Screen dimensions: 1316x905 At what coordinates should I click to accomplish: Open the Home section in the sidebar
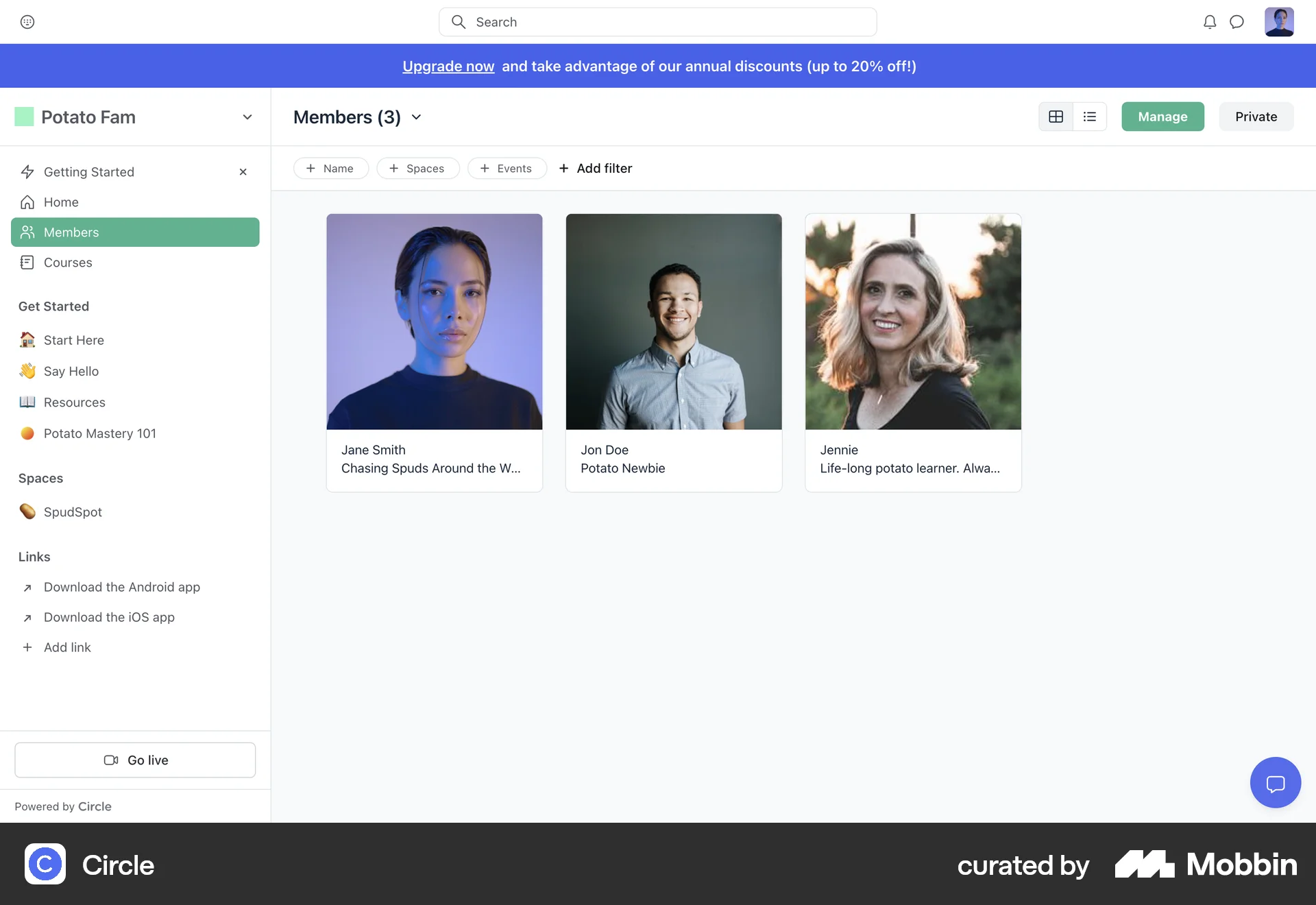coord(60,202)
